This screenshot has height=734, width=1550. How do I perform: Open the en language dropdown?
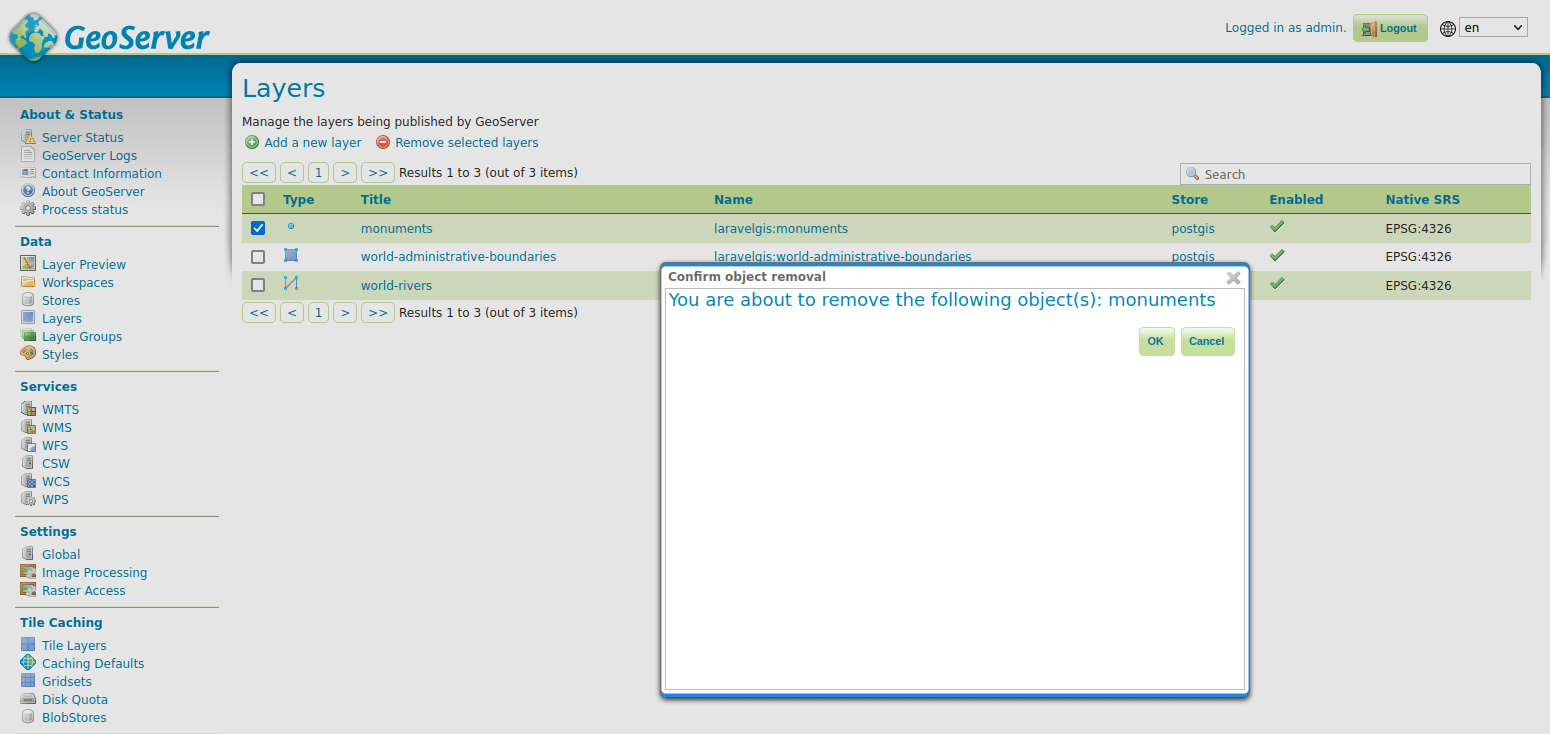click(x=1493, y=28)
